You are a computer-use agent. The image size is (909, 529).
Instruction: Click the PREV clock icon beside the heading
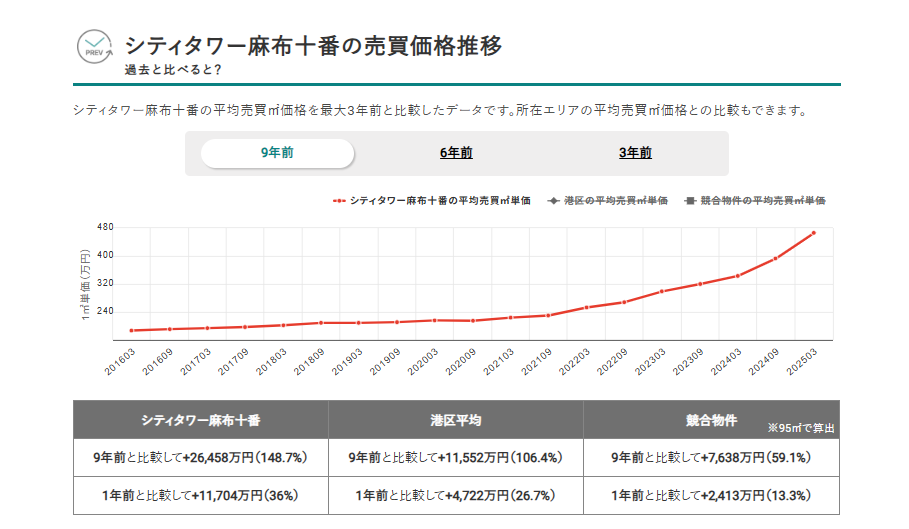click(x=95, y=48)
